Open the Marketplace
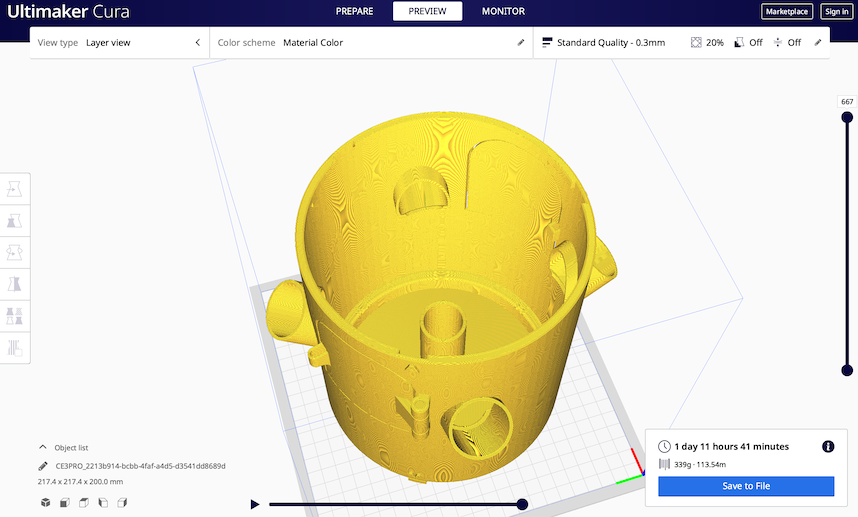The width and height of the screenshot is (858, 517). pos(787,11)
